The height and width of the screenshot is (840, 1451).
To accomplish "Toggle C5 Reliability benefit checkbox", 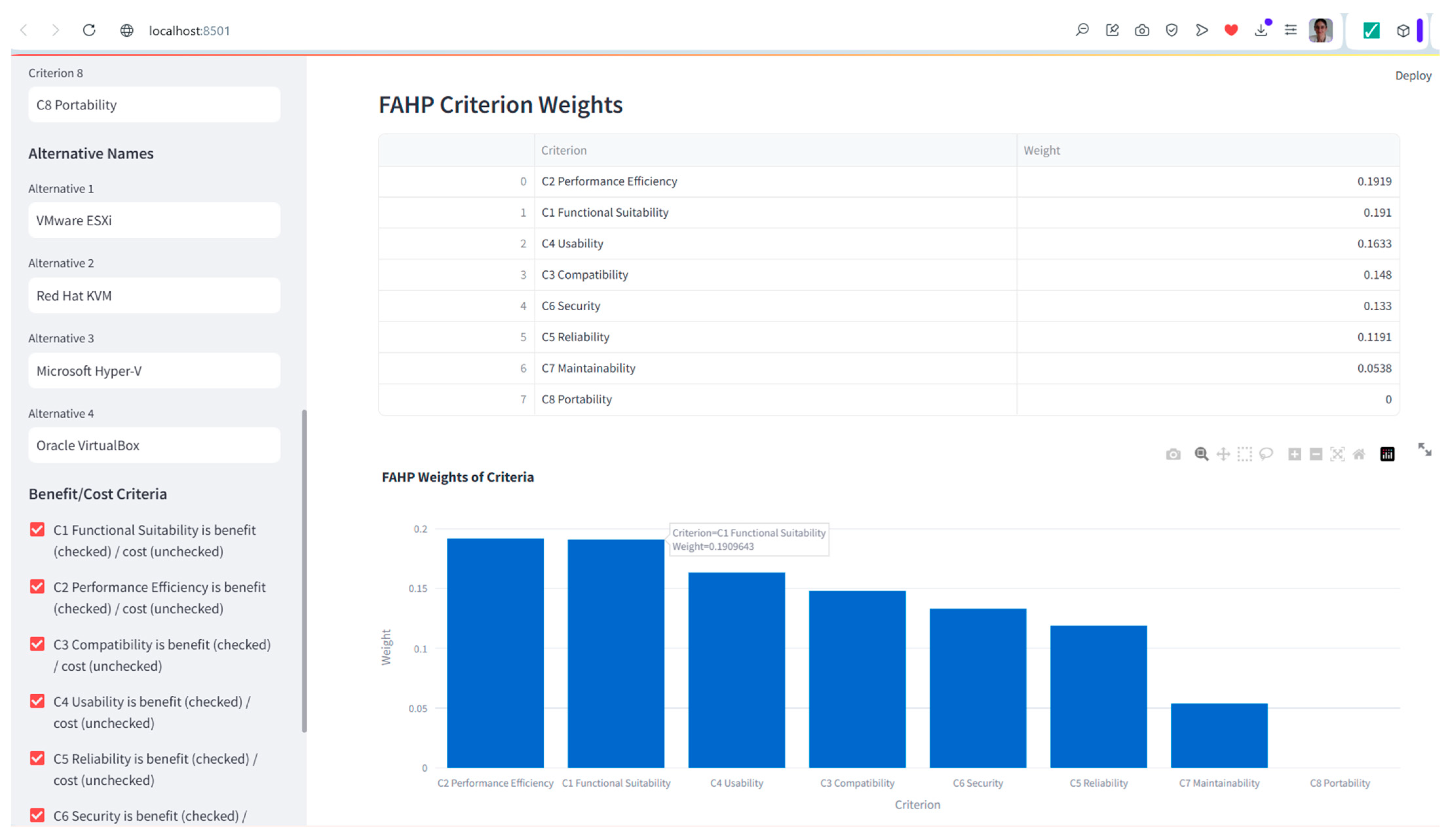I will click(x=37, y=759).
